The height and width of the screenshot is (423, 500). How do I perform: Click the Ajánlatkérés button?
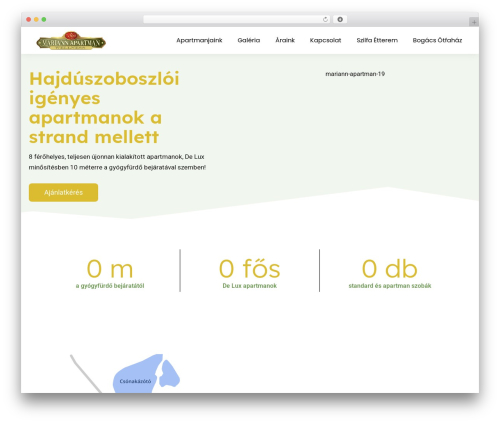point(63,192)
